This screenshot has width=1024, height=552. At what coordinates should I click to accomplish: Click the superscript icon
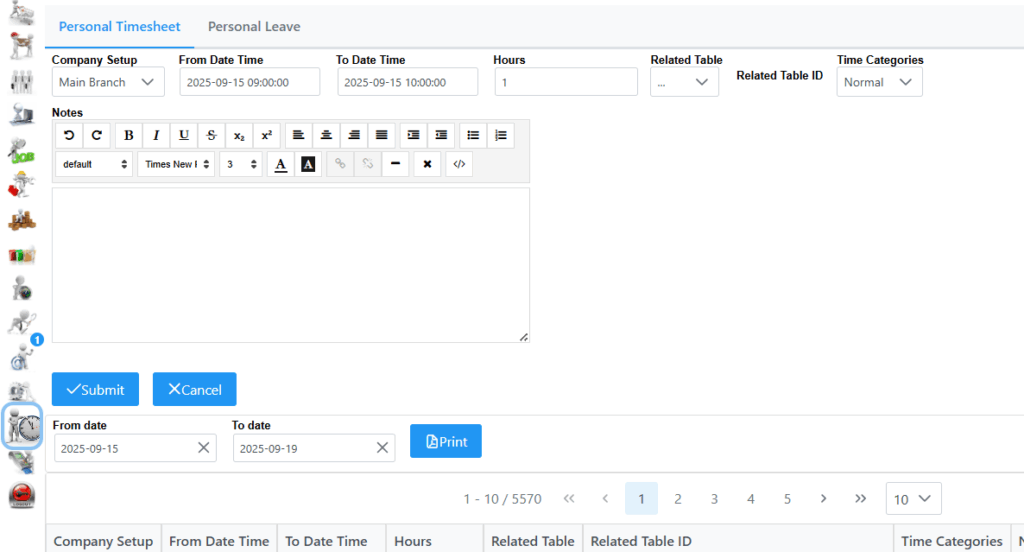point(266,135)
